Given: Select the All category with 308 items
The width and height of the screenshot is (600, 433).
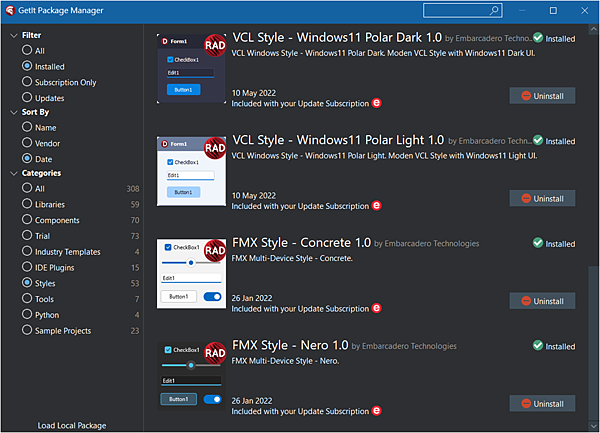Looking at the screenshot, I should pos(27,188).
